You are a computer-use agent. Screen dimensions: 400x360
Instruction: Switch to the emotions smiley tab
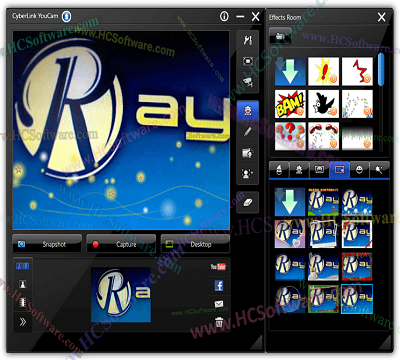[359, 169]
